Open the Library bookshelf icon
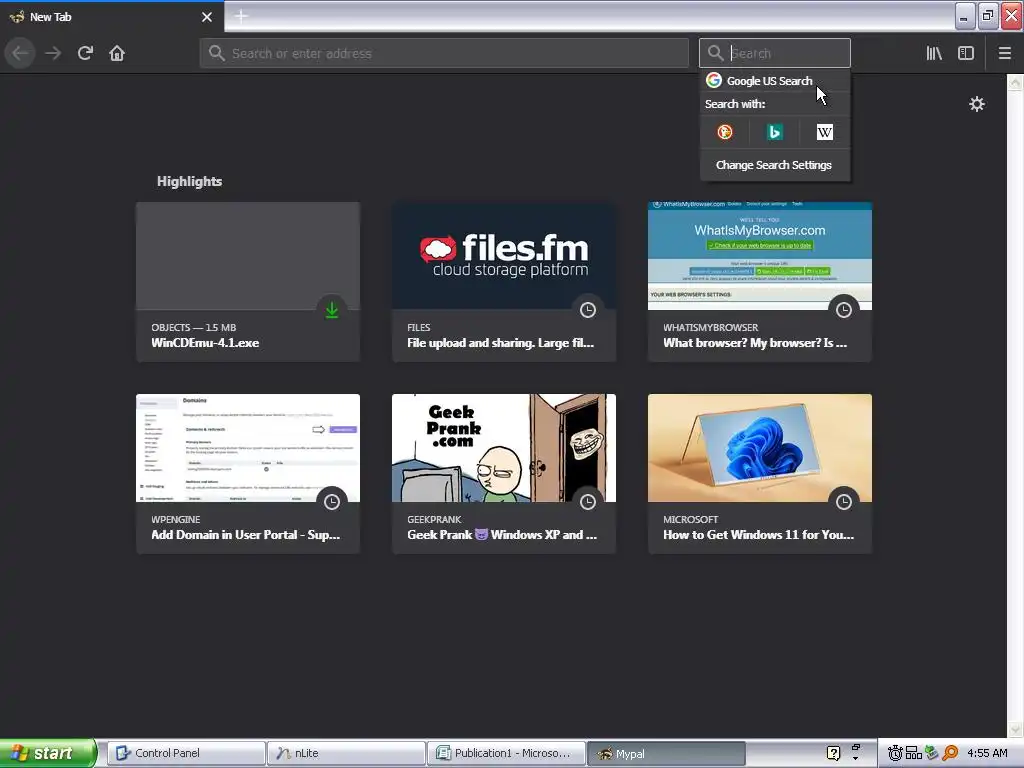This screenshot has width=1024, height=768. click(x=934, y=53)
